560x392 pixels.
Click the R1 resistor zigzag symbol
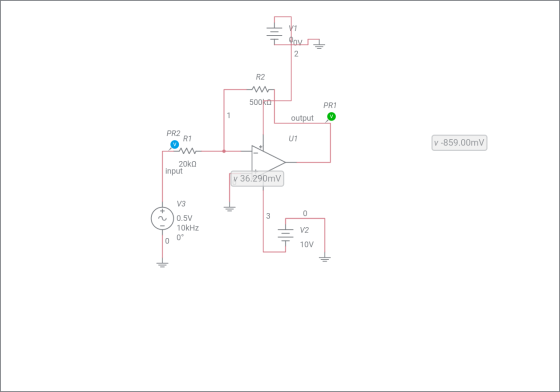pyautogui.click(x=188, y=151)
